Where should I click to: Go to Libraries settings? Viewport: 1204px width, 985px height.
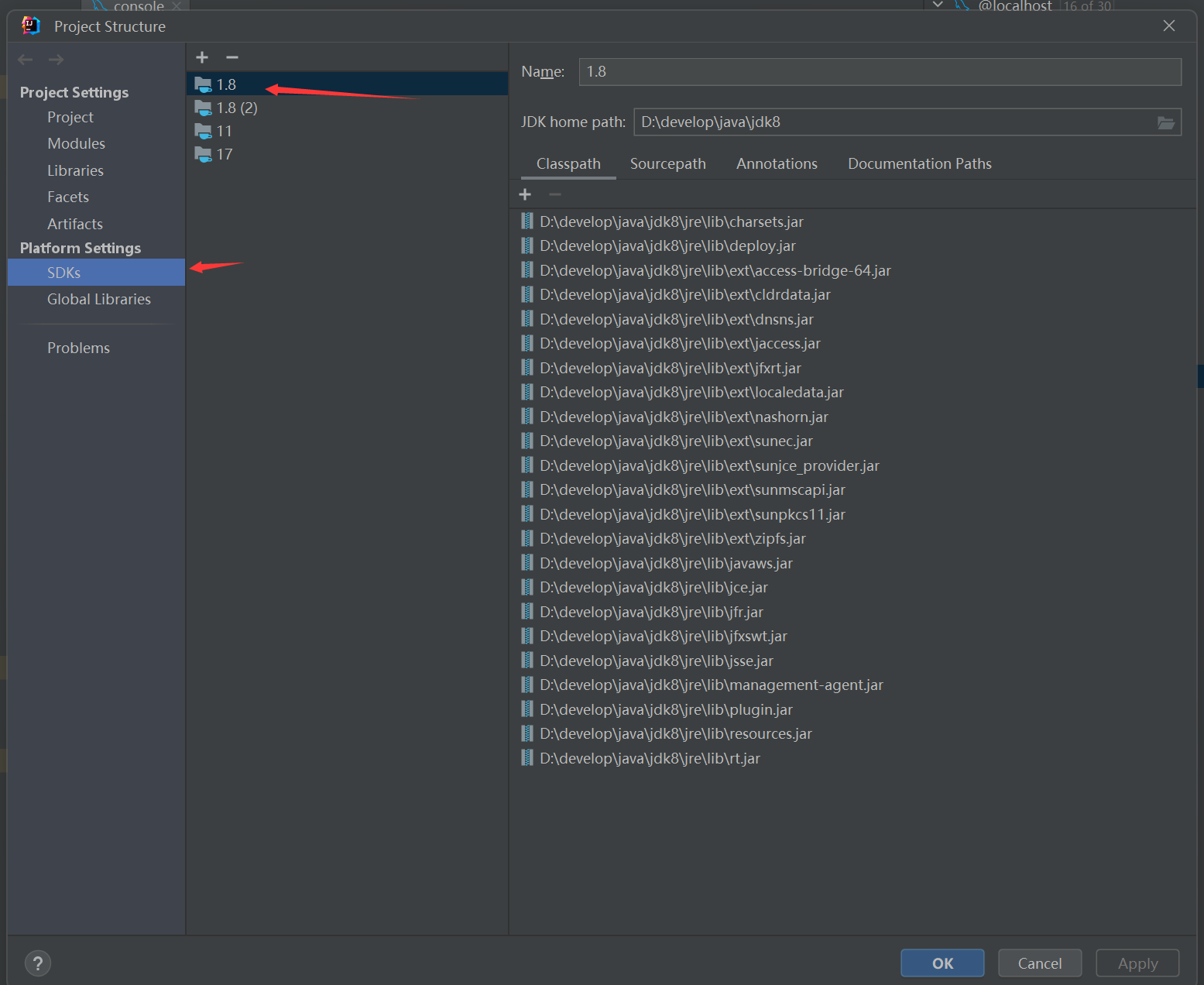[x=75, y=170]
